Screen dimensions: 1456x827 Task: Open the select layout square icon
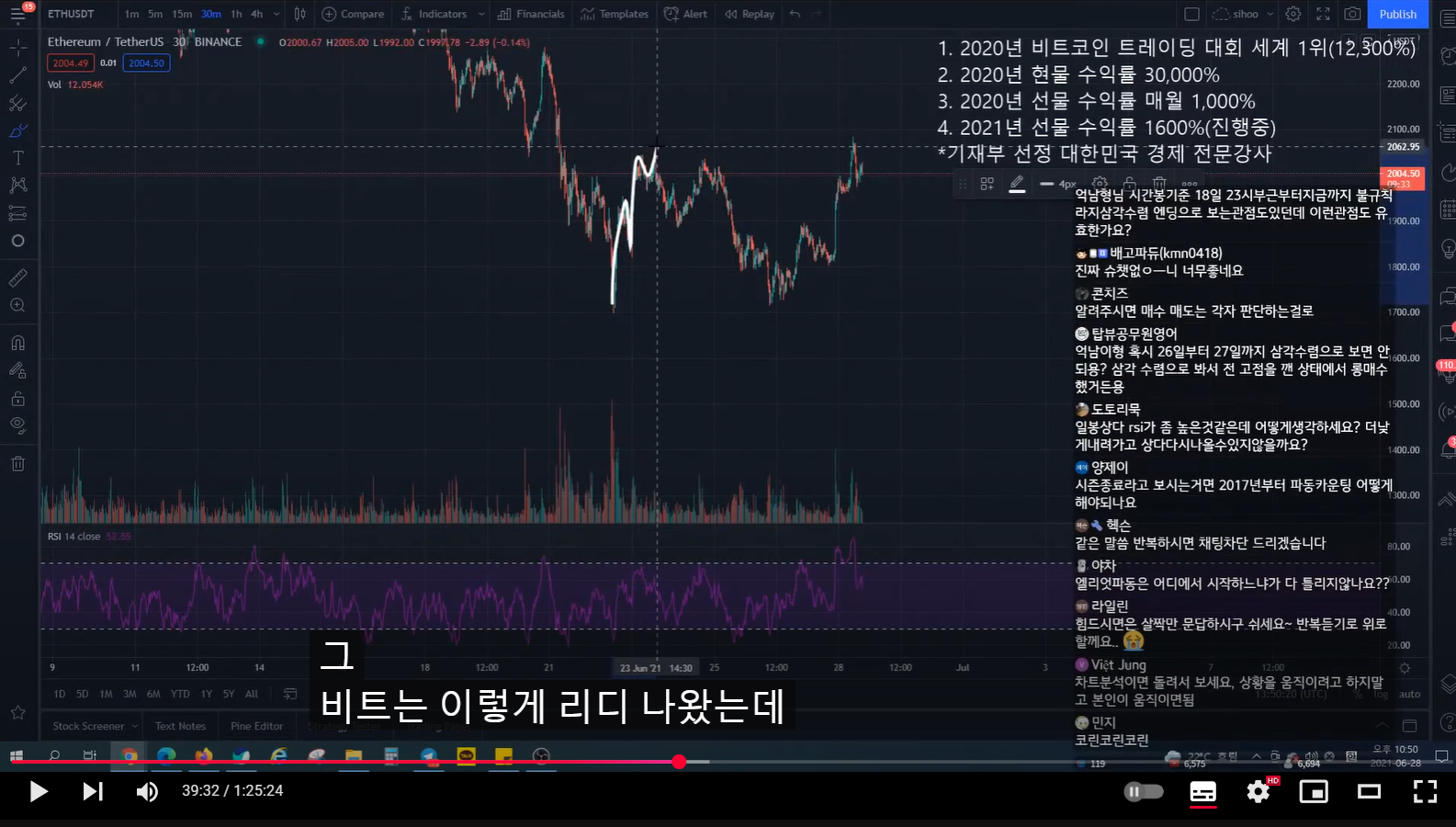pos(1191,14)
